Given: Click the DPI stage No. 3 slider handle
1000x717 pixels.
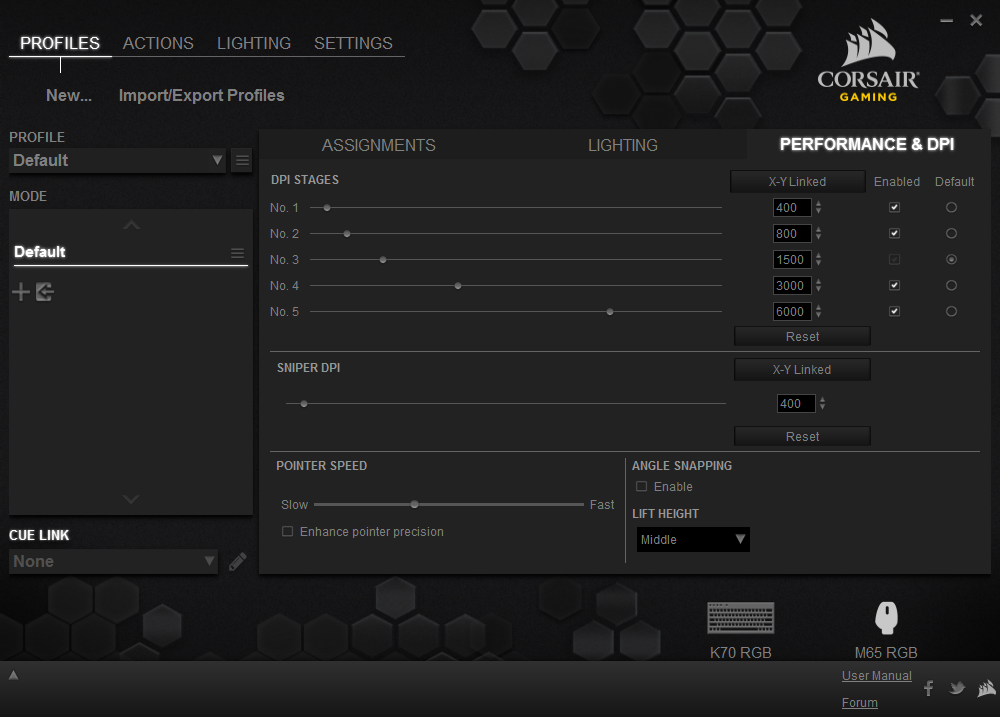Looking at the screenshot, I should [383, 260].
